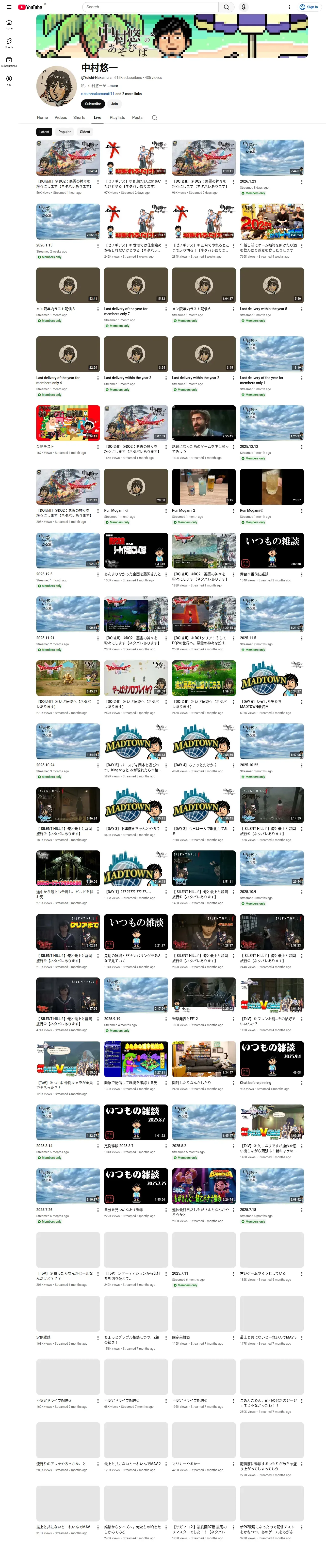
Task: Select the Latest filter chip
Action: pos(44,132)
